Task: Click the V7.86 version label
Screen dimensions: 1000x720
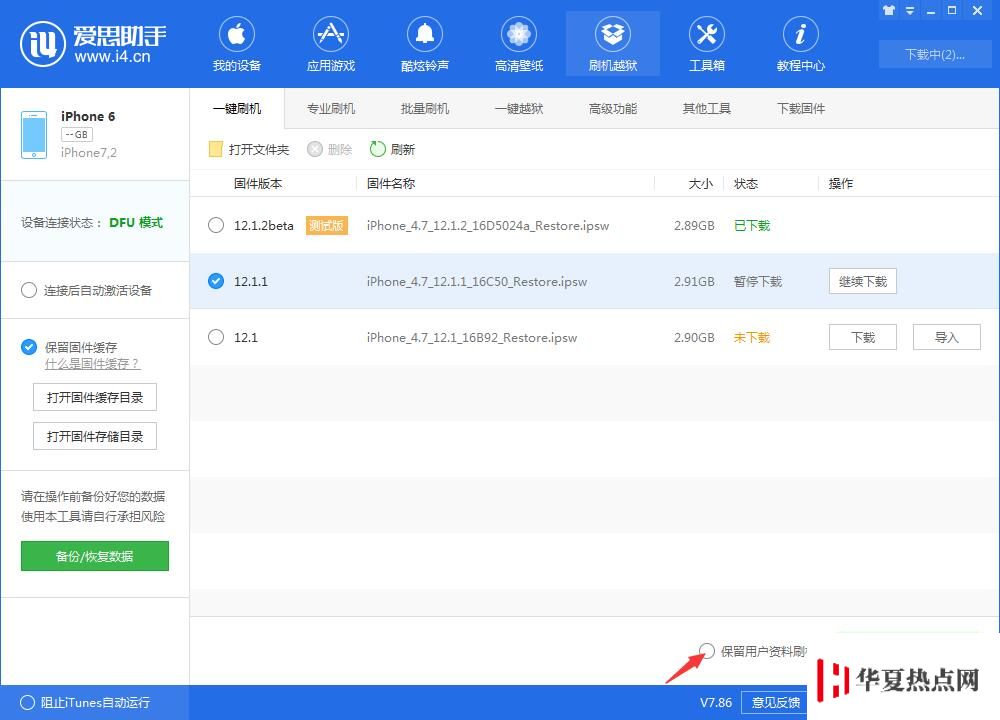Action: (x=716, y=703)
